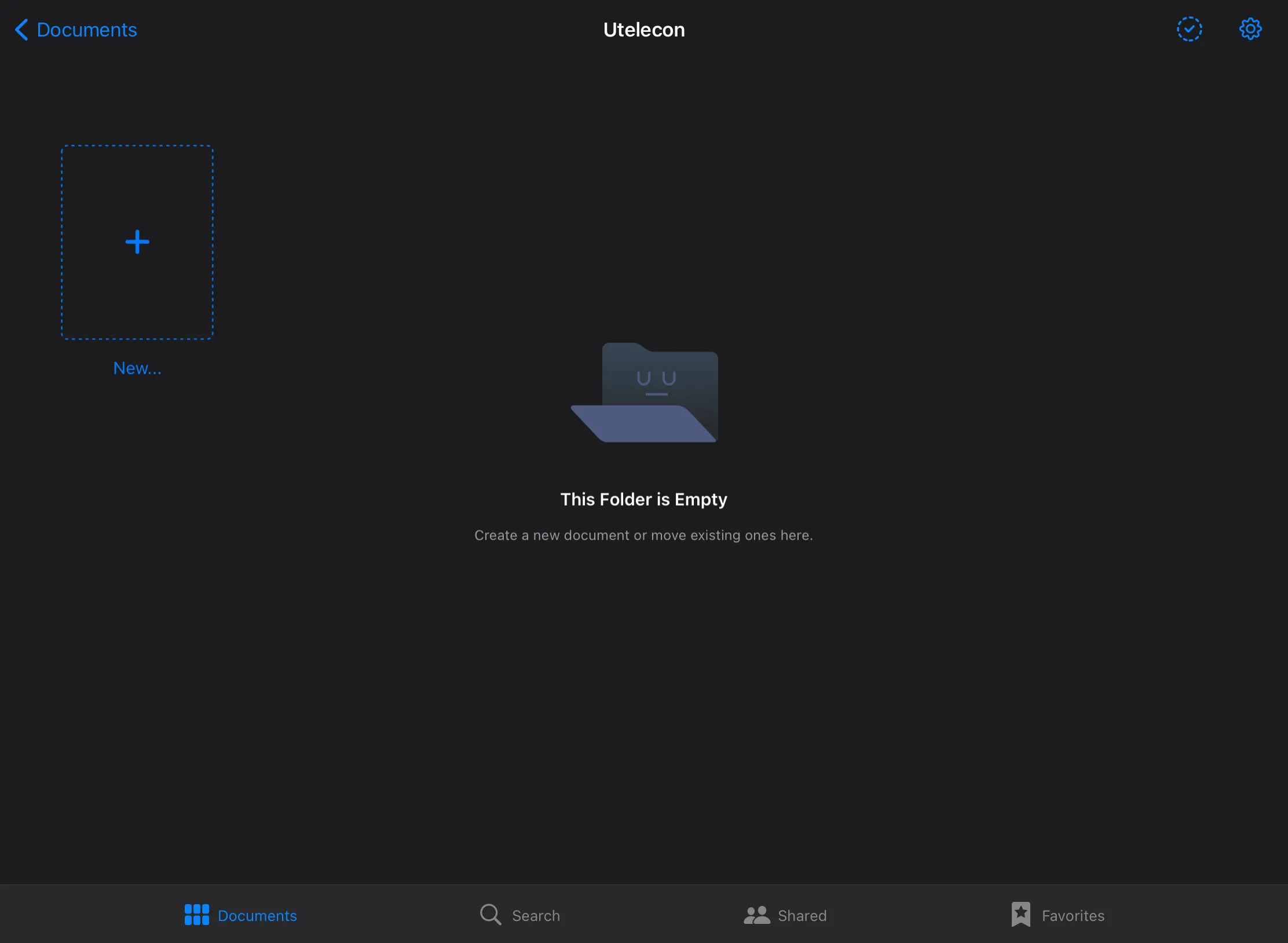Click the Favorites bookmark star icon
1288x943 pixels.
tap(1020, 915)
